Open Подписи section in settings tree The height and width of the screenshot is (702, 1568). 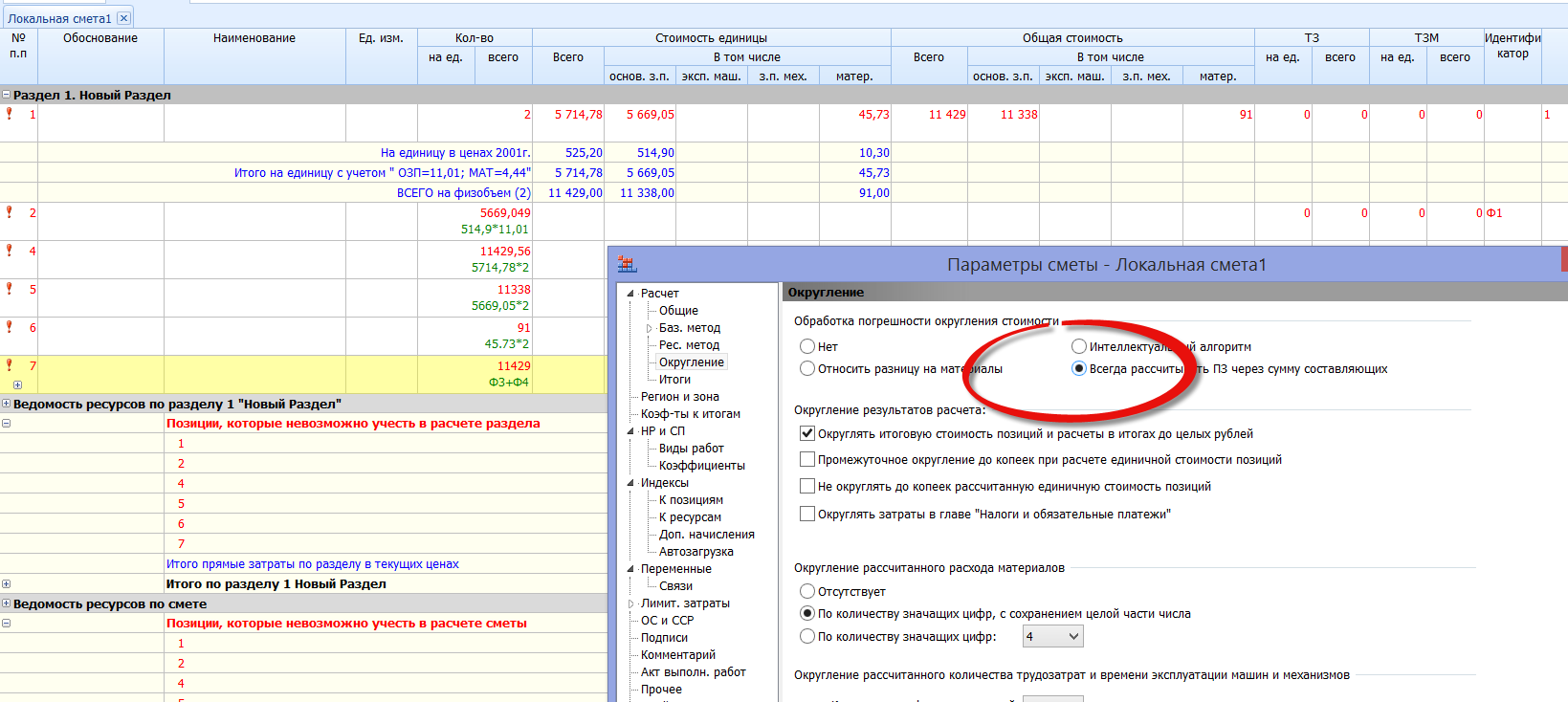664,638
